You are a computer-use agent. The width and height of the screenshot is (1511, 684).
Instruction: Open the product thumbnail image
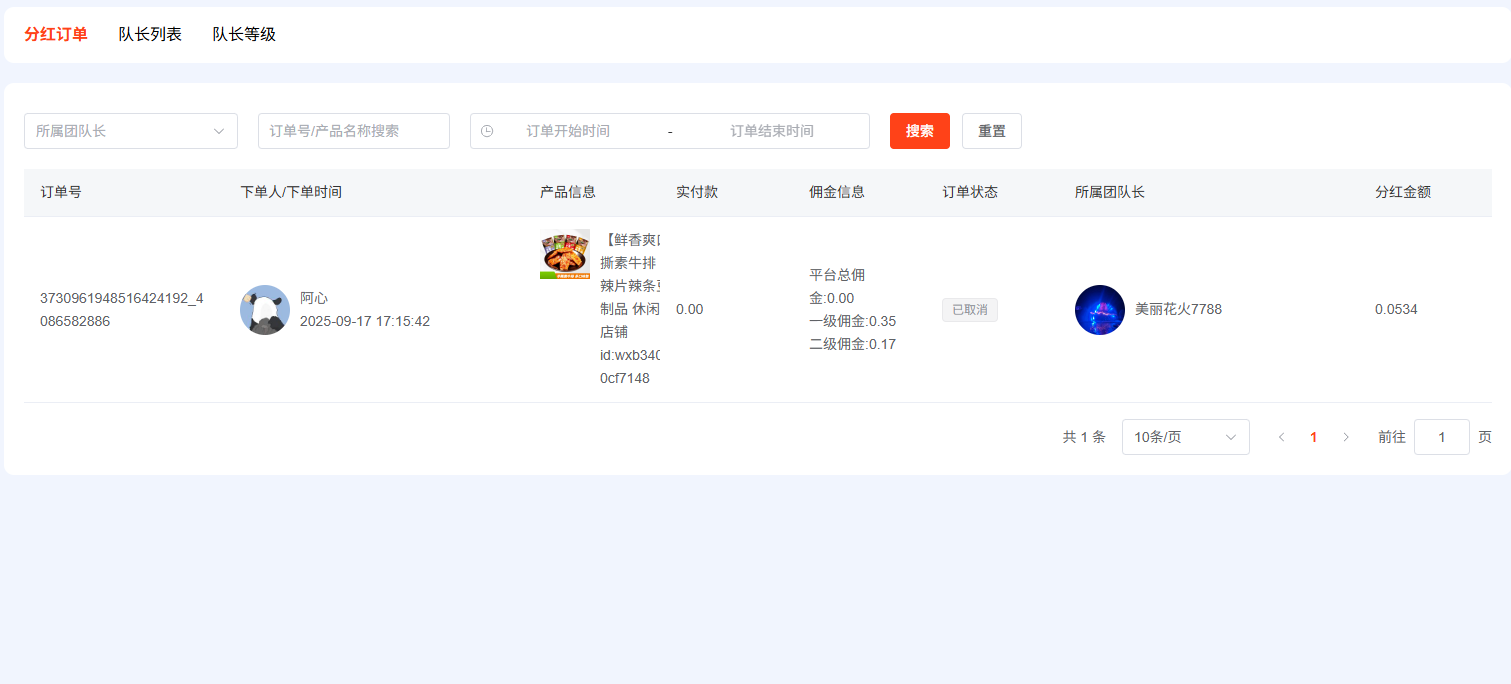pyautogui.click(x=565, y=254)
